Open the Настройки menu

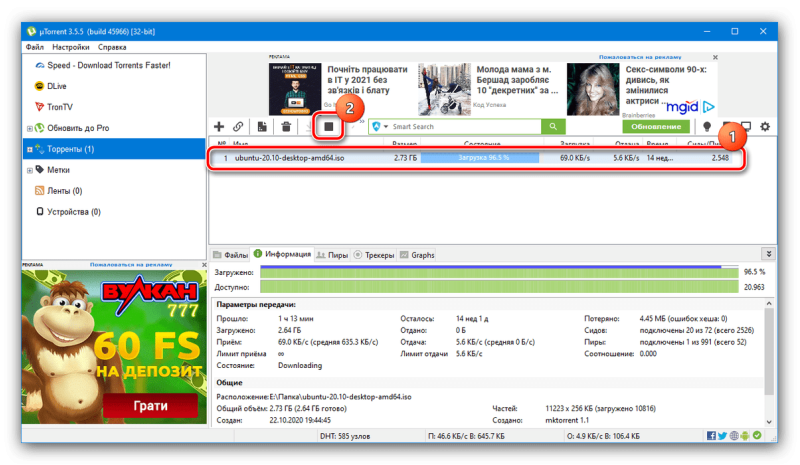pos(71,47)
